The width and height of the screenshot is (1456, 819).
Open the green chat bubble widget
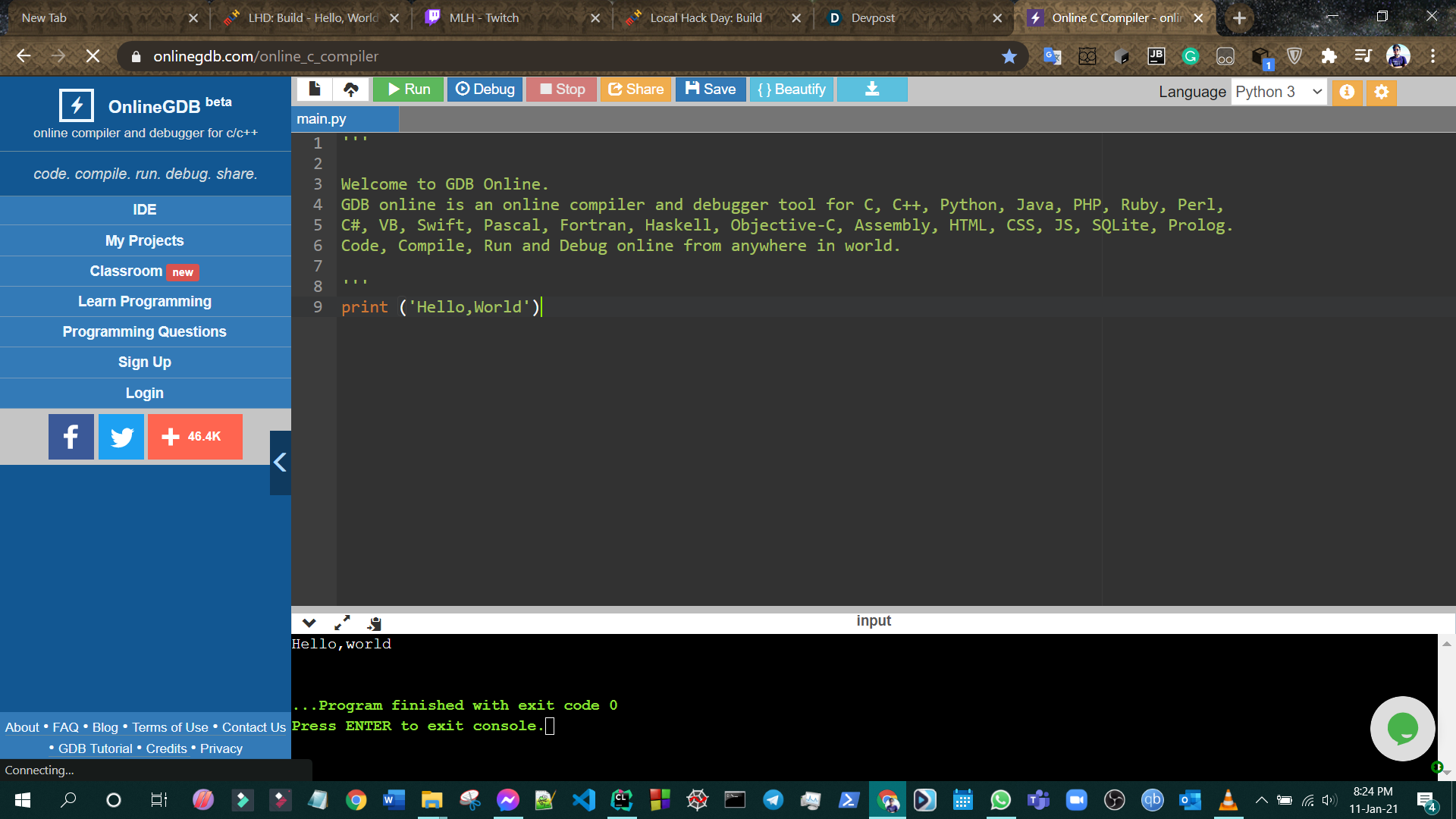tap(1402, 729)
